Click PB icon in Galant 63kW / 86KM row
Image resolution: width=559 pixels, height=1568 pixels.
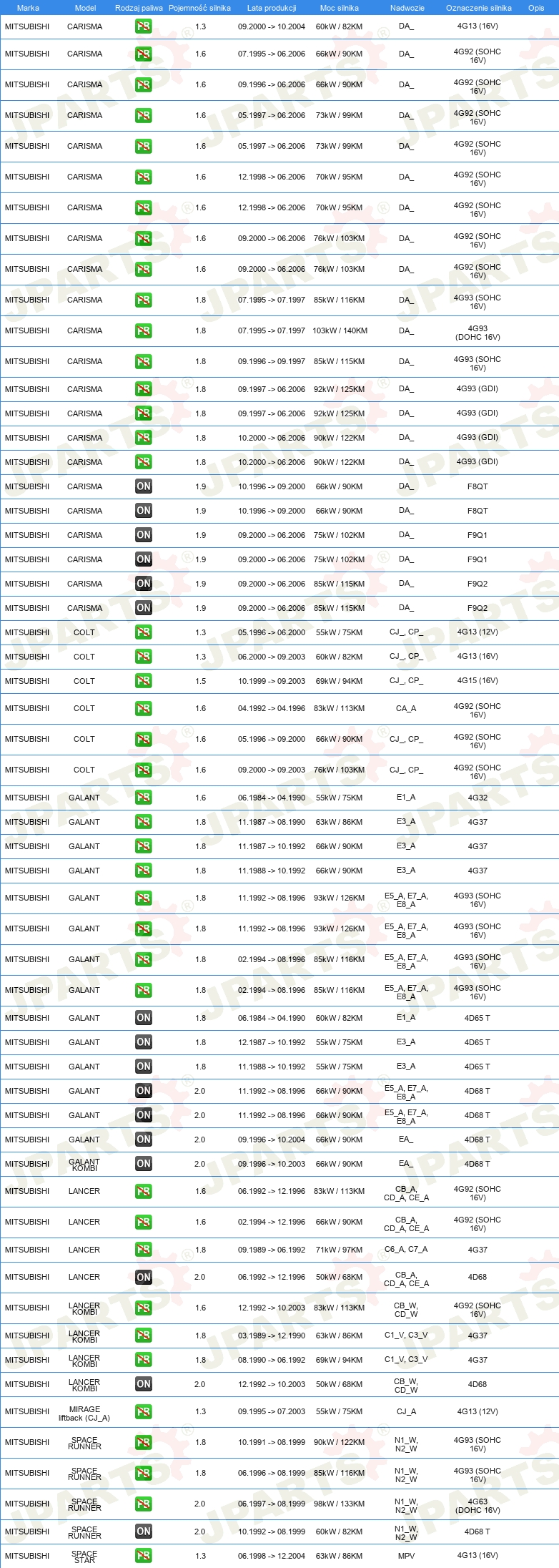(144, 822)
